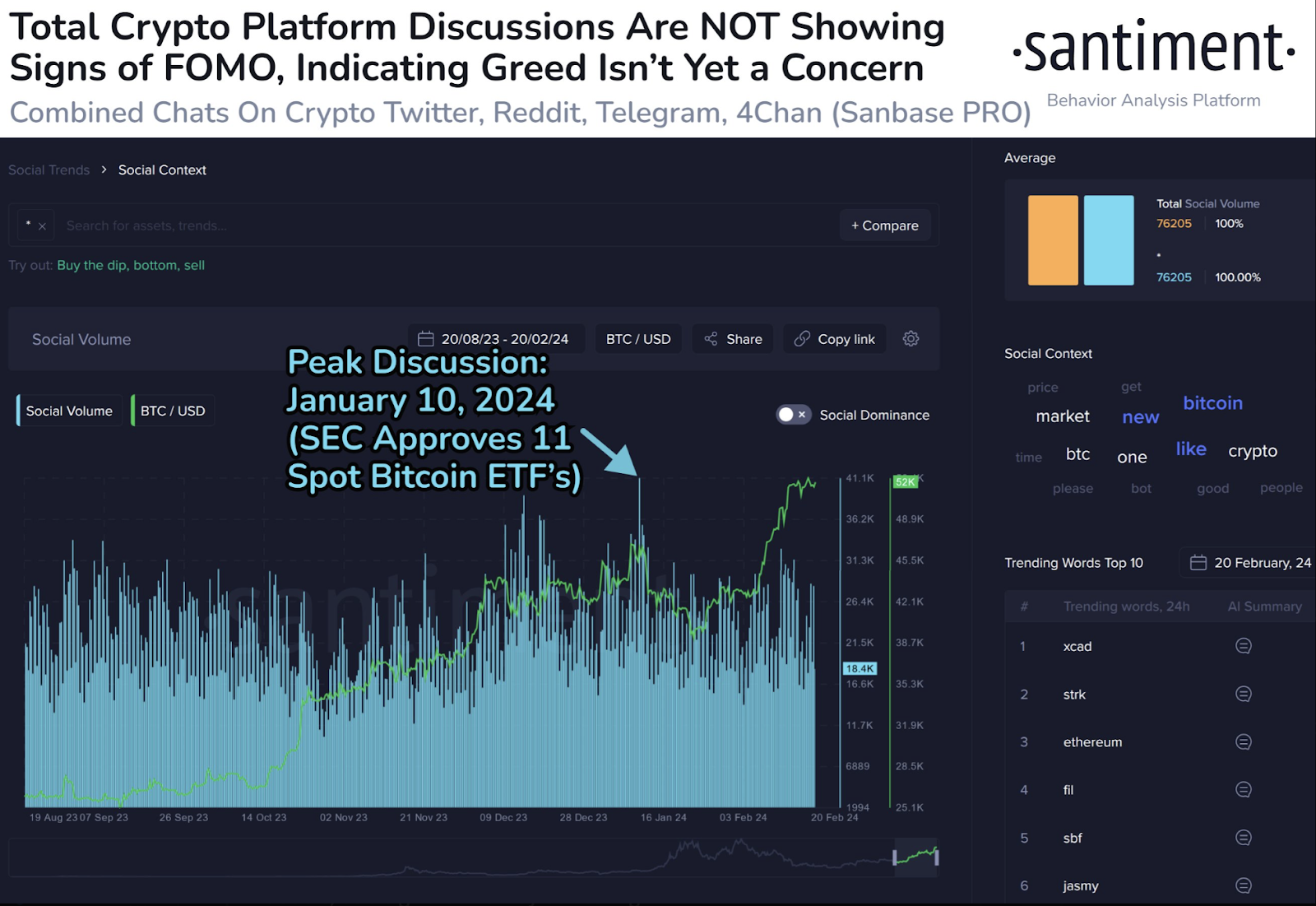Open AI summary icon for ethereum
This screenshot has width=1316, height=906.
coord(1244,742)
